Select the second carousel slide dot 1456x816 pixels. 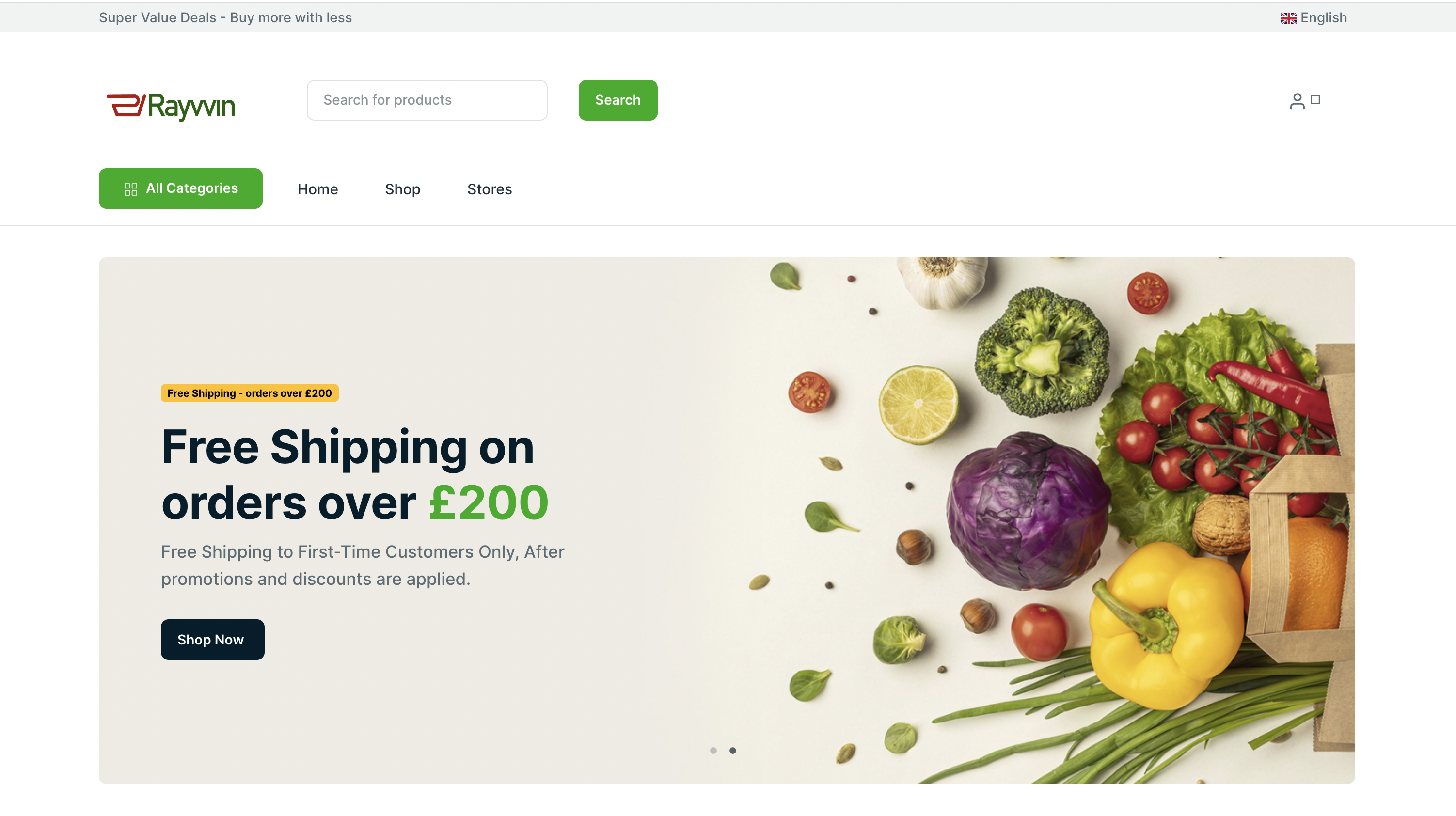coord(732,751)
